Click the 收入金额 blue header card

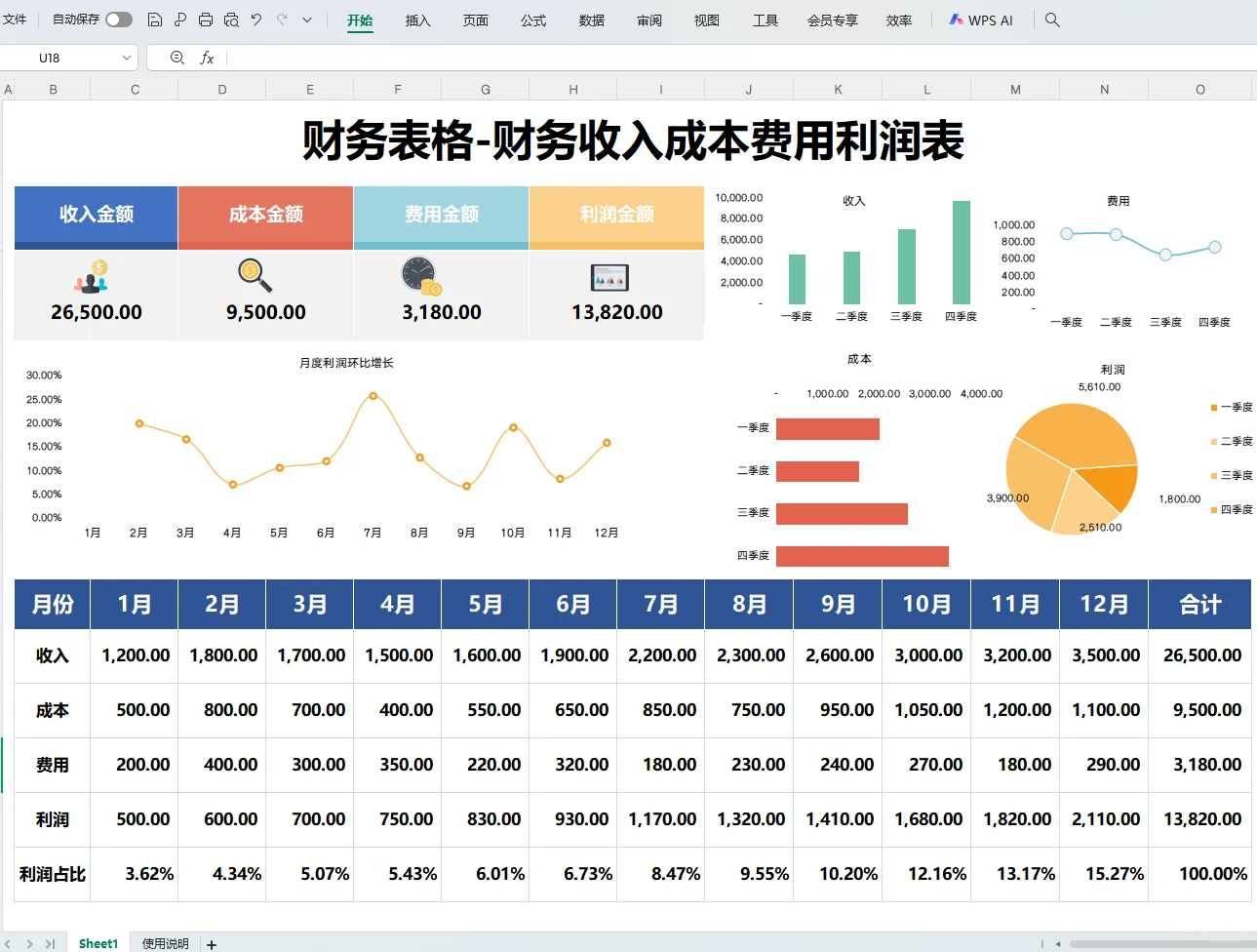point(96,217)
